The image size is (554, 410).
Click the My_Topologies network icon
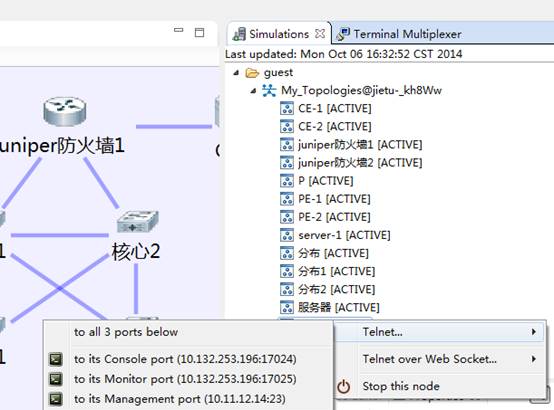pyautogui.click(x=269, y=90)
